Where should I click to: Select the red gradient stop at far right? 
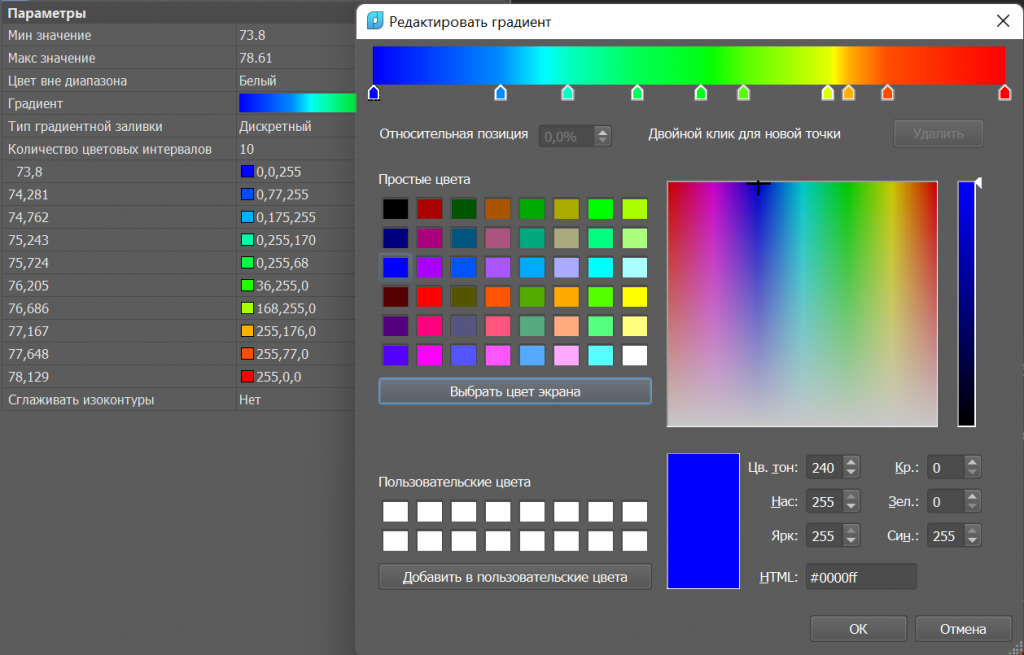tap(1004, 93)
